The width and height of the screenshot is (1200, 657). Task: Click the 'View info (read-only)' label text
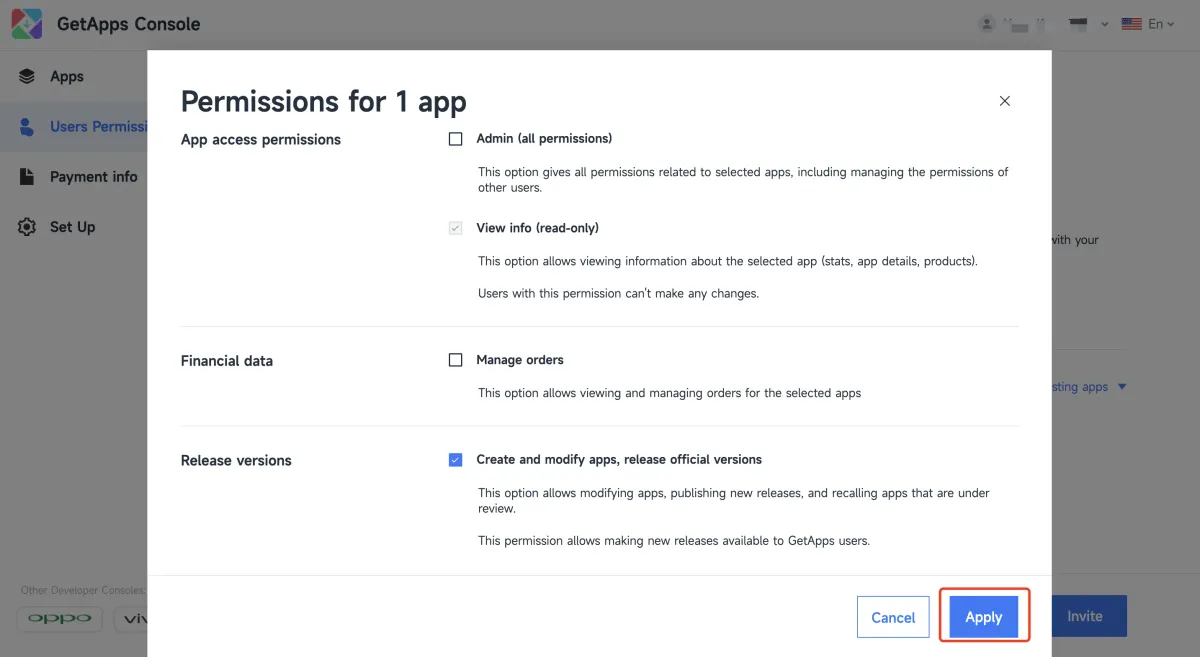[537, 228]
